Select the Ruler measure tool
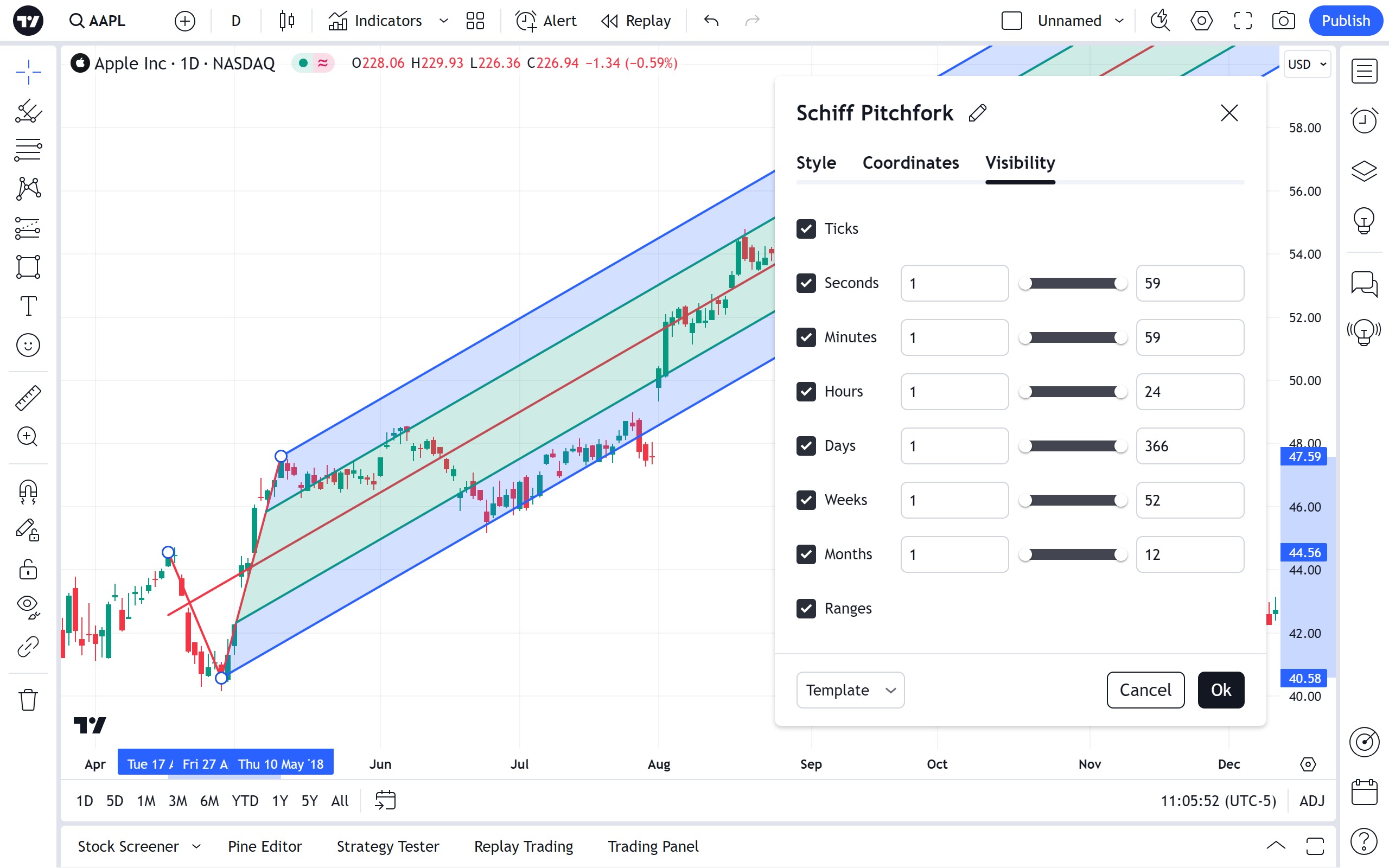This screenshot has height=868, width=1389. pos(28,398)
